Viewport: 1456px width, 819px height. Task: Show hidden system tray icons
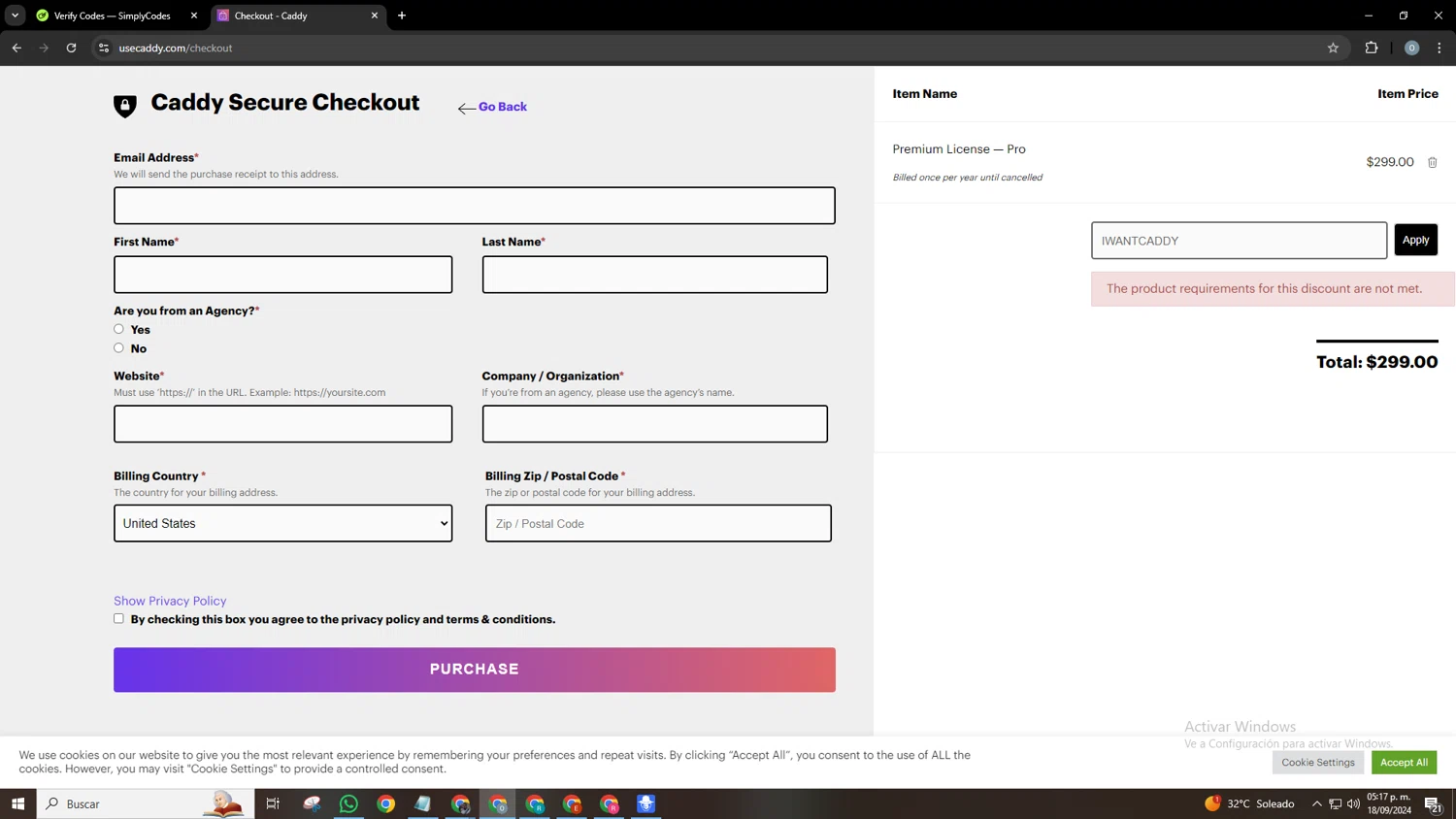(x=1316, y=803)
